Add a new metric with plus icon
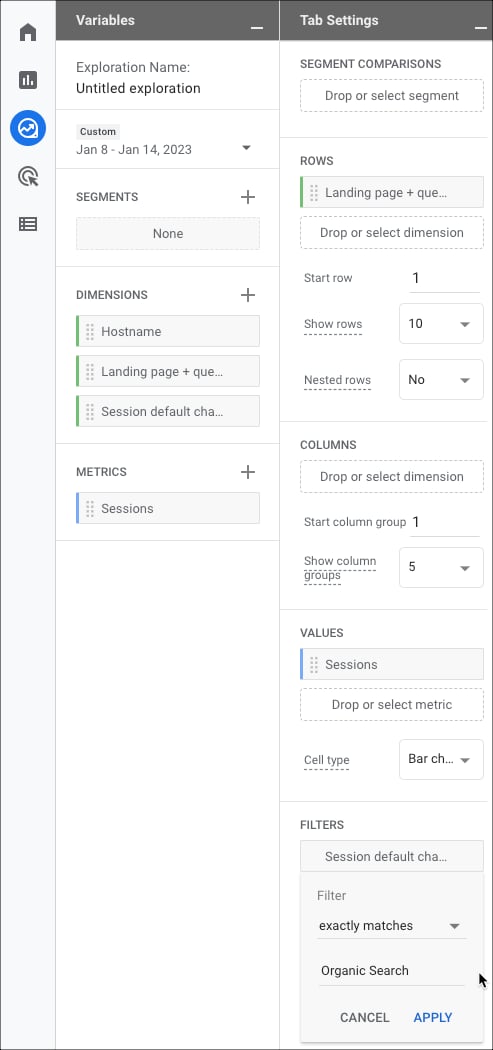The image size is (493, 1050). point(248,471)
